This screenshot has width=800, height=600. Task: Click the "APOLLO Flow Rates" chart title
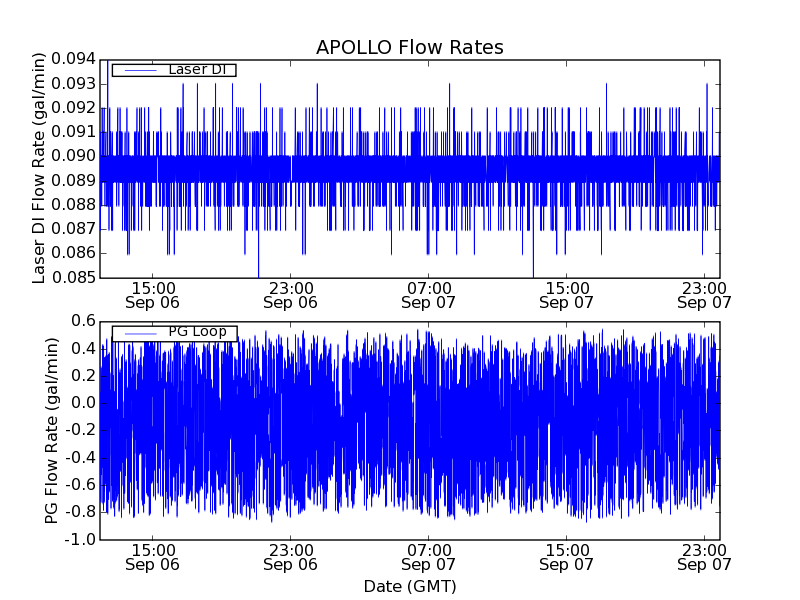tap(409, 47)
